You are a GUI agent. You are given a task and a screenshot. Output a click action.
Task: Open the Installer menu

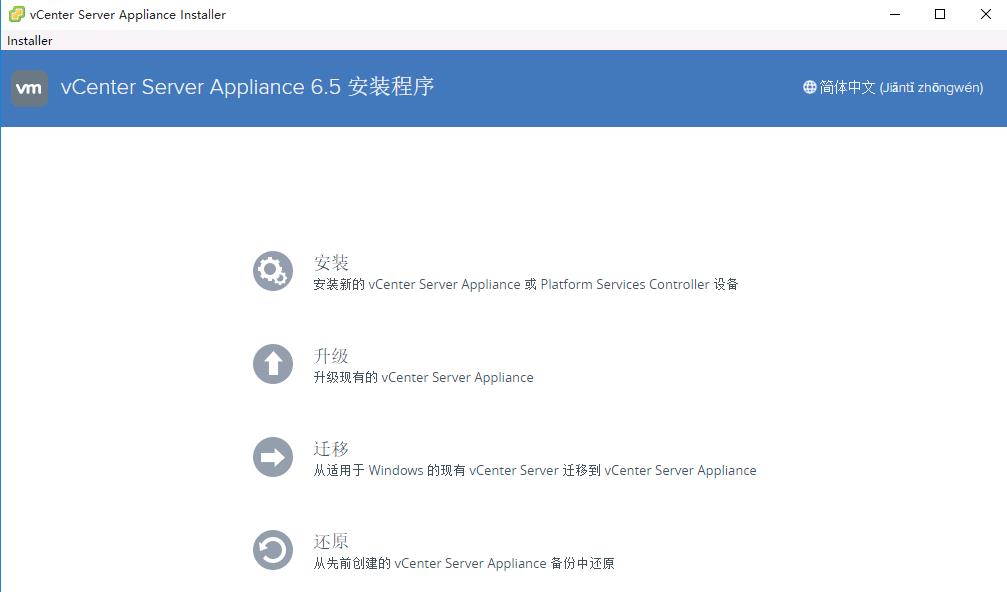(30, 40)
